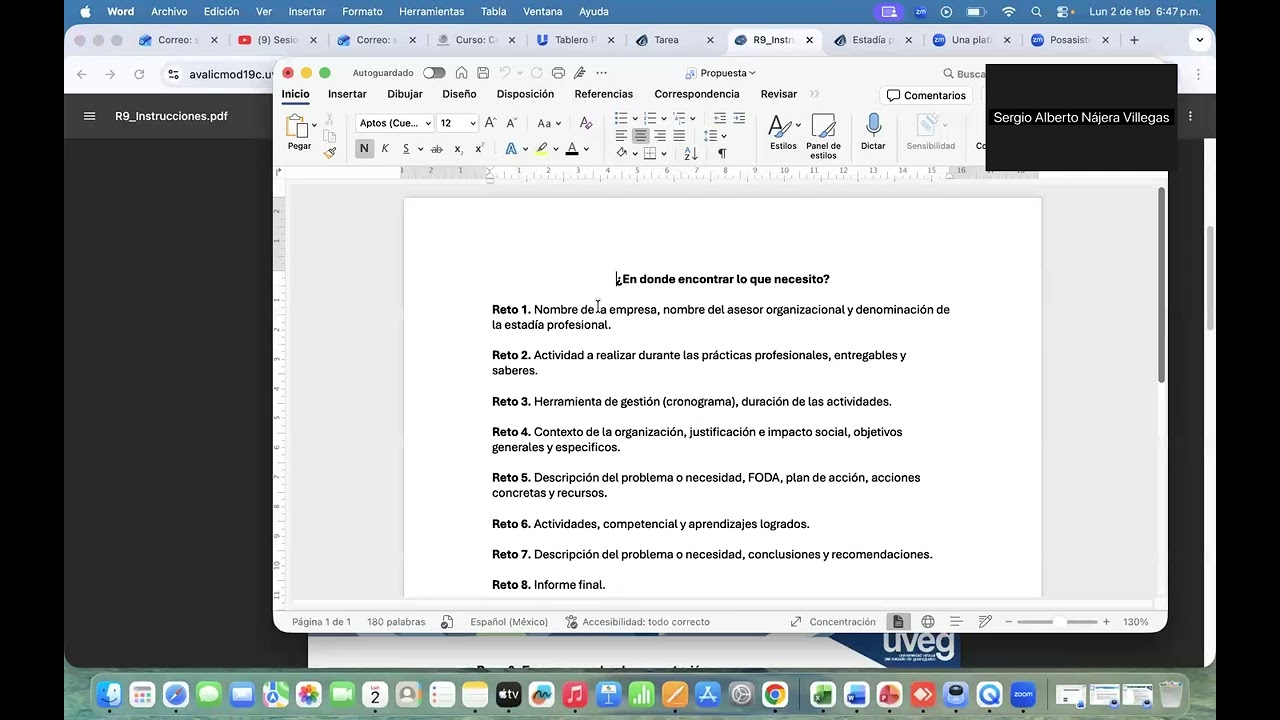
Task: Open the Propuesta document title dropdown
Action: [721, 73]
